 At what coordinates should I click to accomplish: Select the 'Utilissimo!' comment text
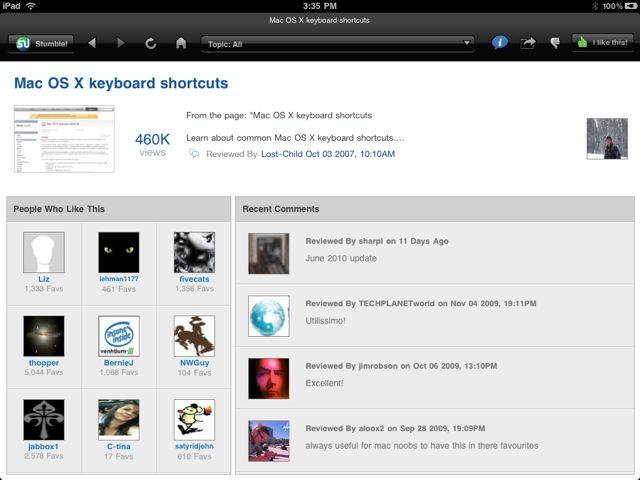click(x=325, y=321)
